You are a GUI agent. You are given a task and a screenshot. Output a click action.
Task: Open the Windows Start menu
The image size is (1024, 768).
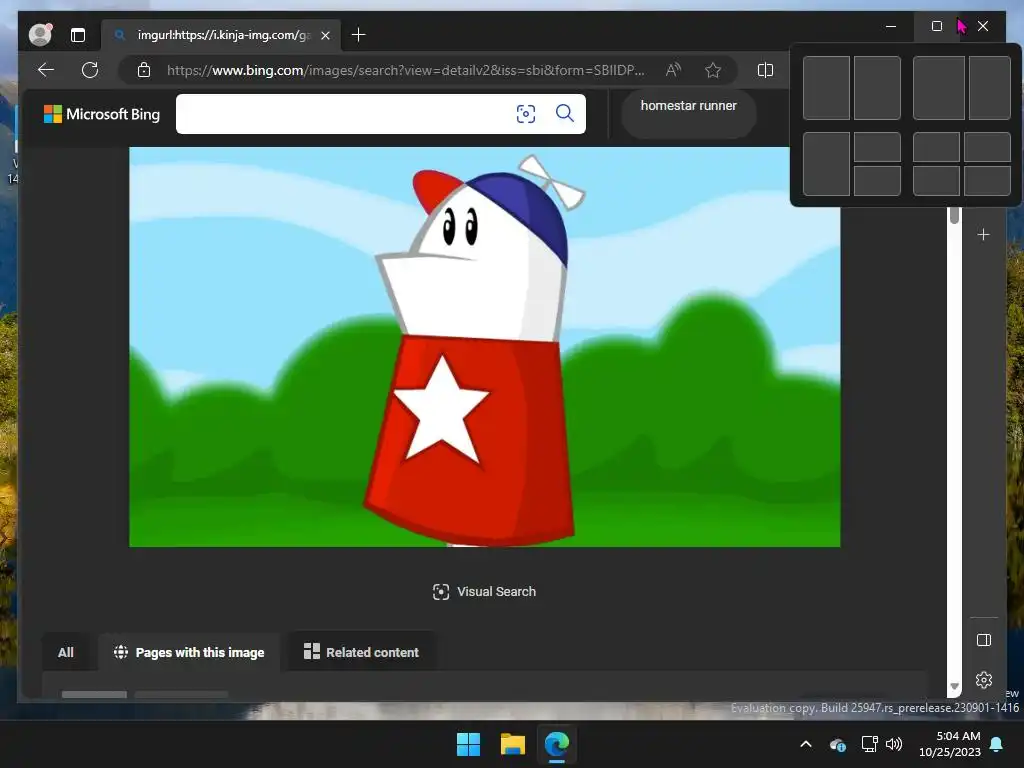pyautogui.click(x=468, y=744)
